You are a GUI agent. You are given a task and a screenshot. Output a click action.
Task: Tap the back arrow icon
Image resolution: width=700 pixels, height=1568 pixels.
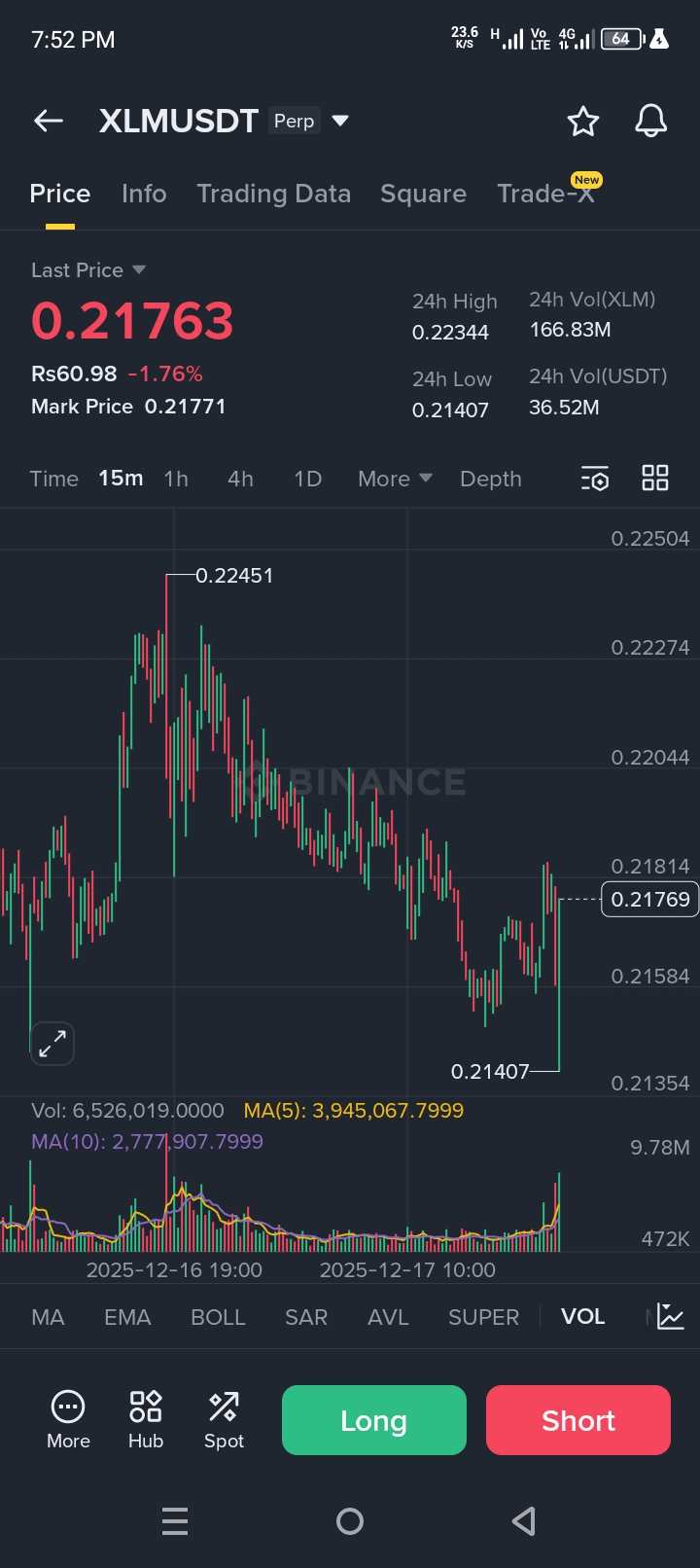pos(49,121)
